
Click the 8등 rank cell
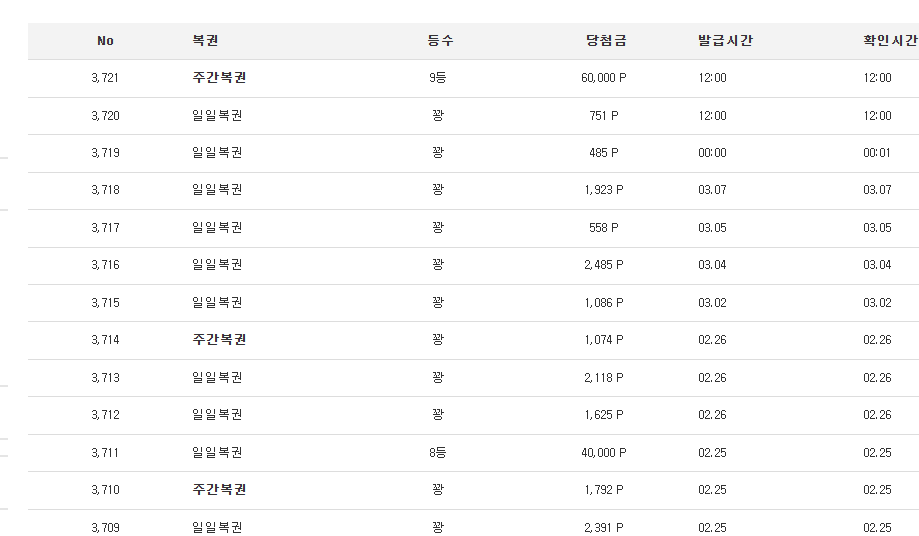[x=438, y=453]
